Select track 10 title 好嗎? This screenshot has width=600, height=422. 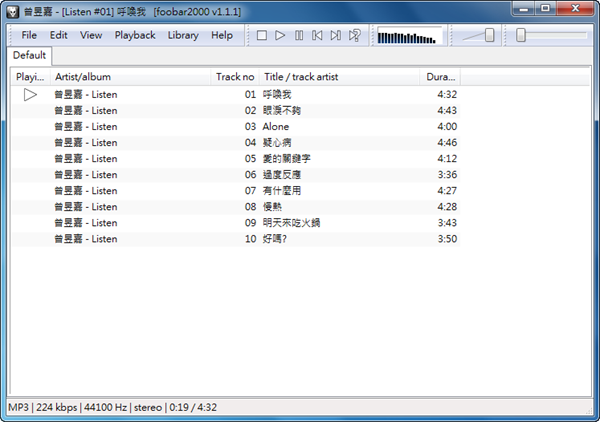(x=275, y=239)
